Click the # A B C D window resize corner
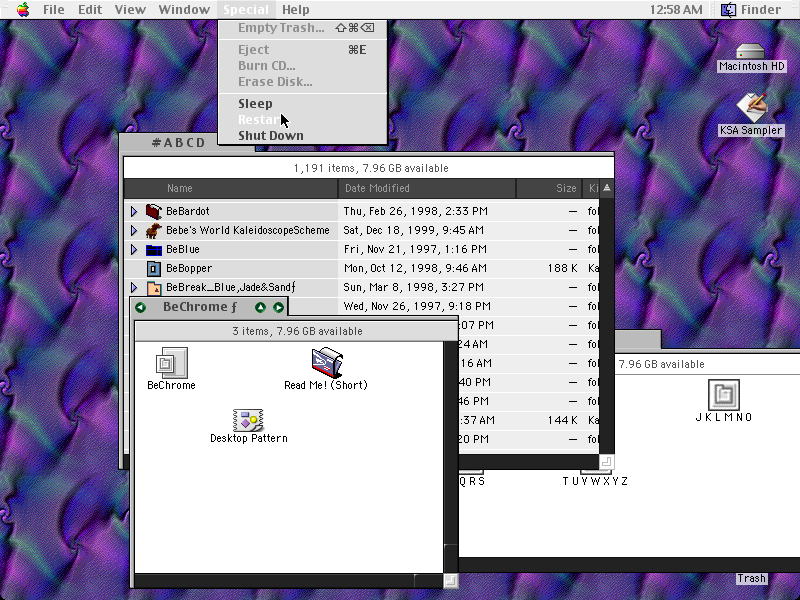Viewport: 800px width, 600px height. [607, 462]
